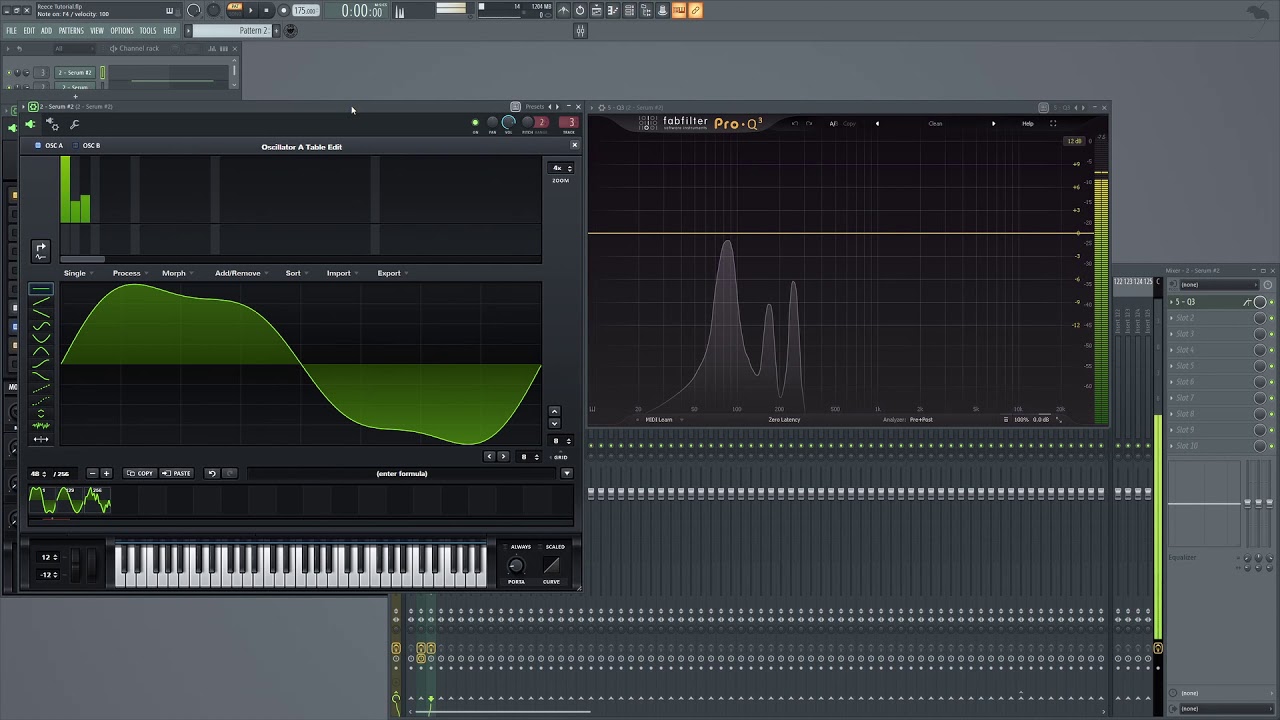Open the EDIT menu

(29, 31)
